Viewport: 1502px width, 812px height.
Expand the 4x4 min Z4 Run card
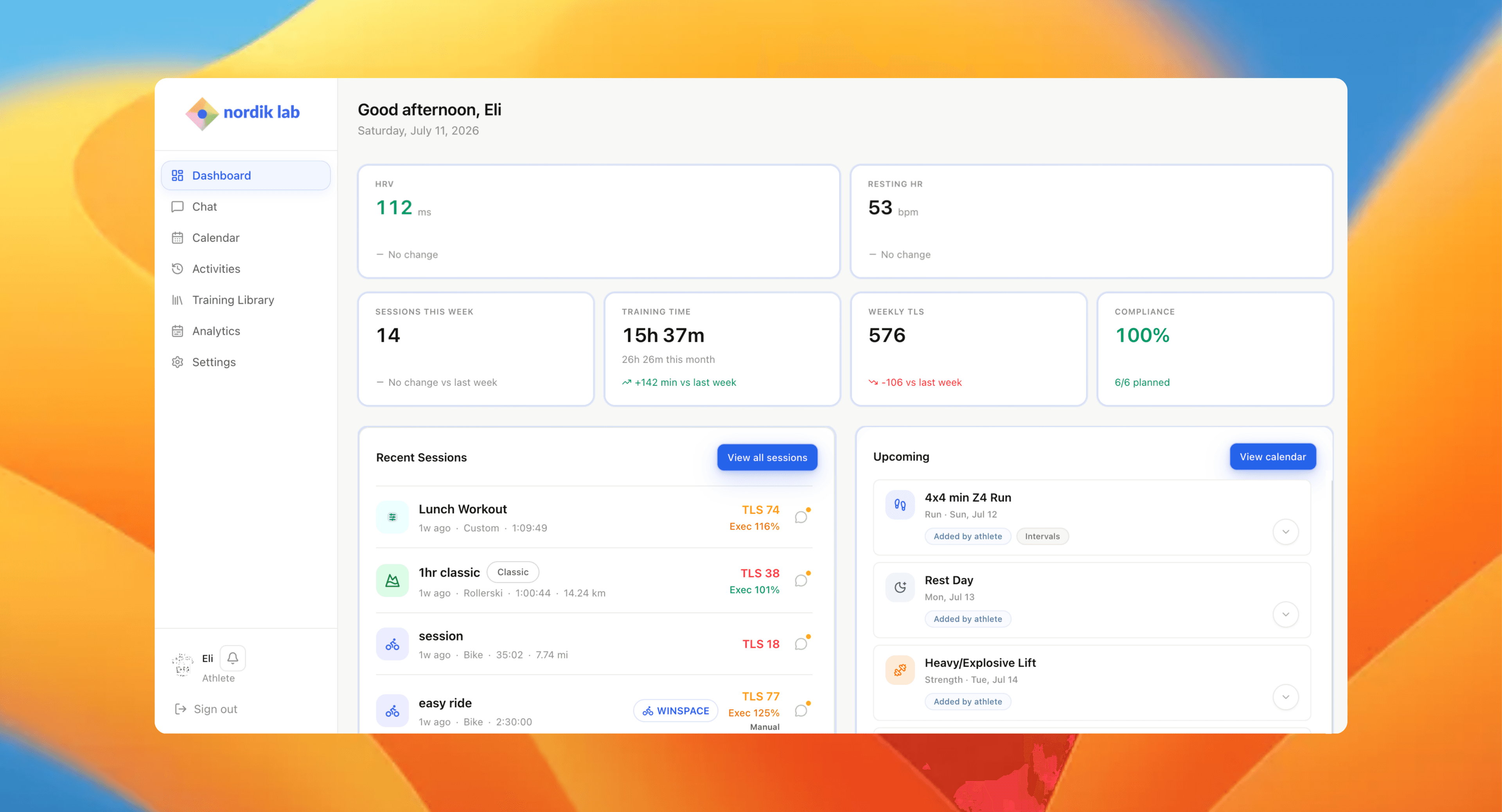pyautogui.click(x=1285, y=532)
